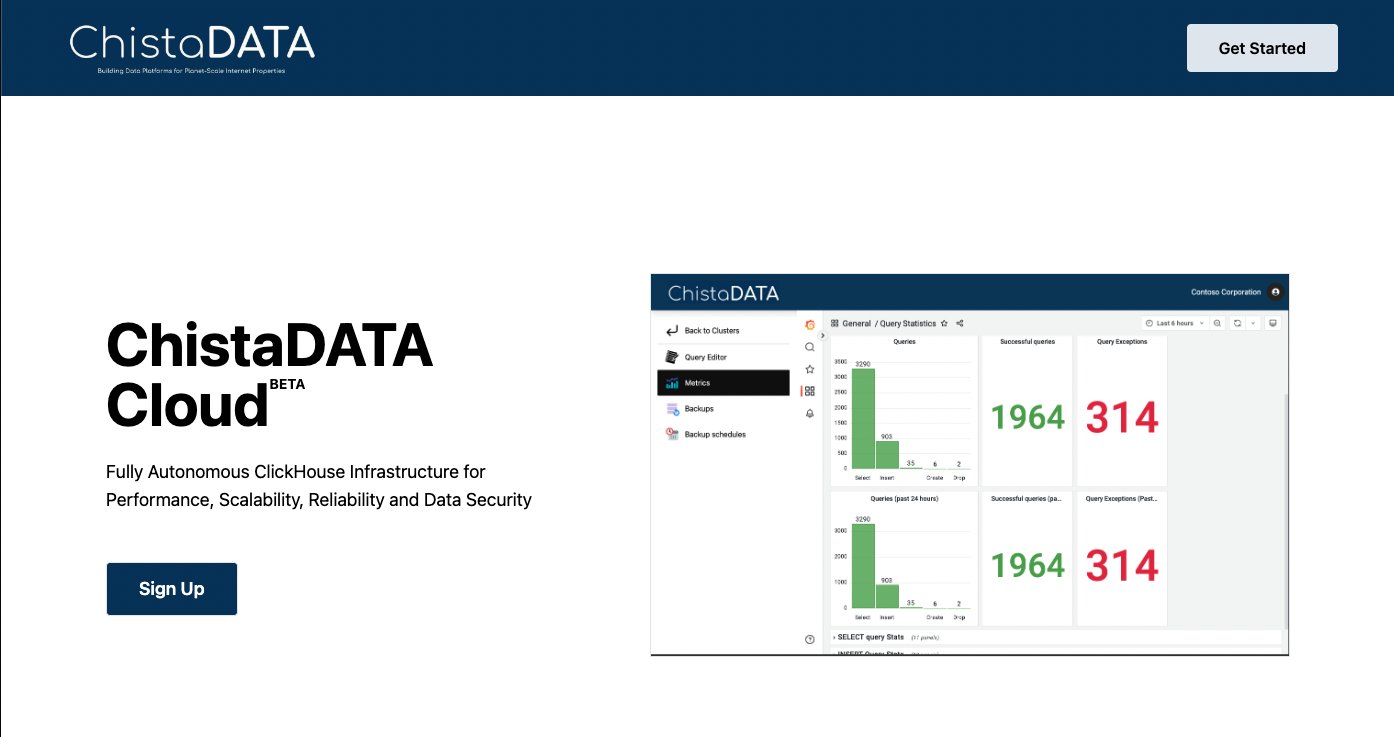Screen dimensions: 1394x737
Task: Select the Metrics item in the dashboard sidebar
Action: 723,383
